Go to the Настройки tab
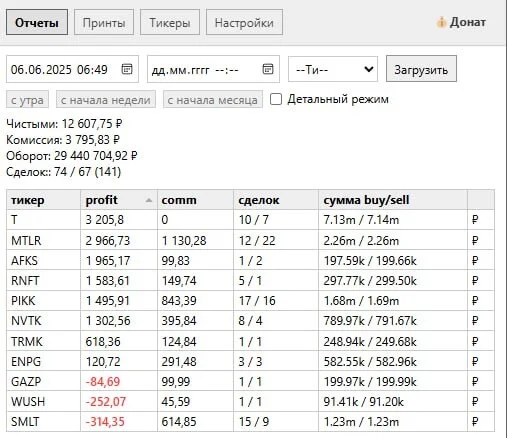This screenshot has width=507, height=438. [244, 22]
